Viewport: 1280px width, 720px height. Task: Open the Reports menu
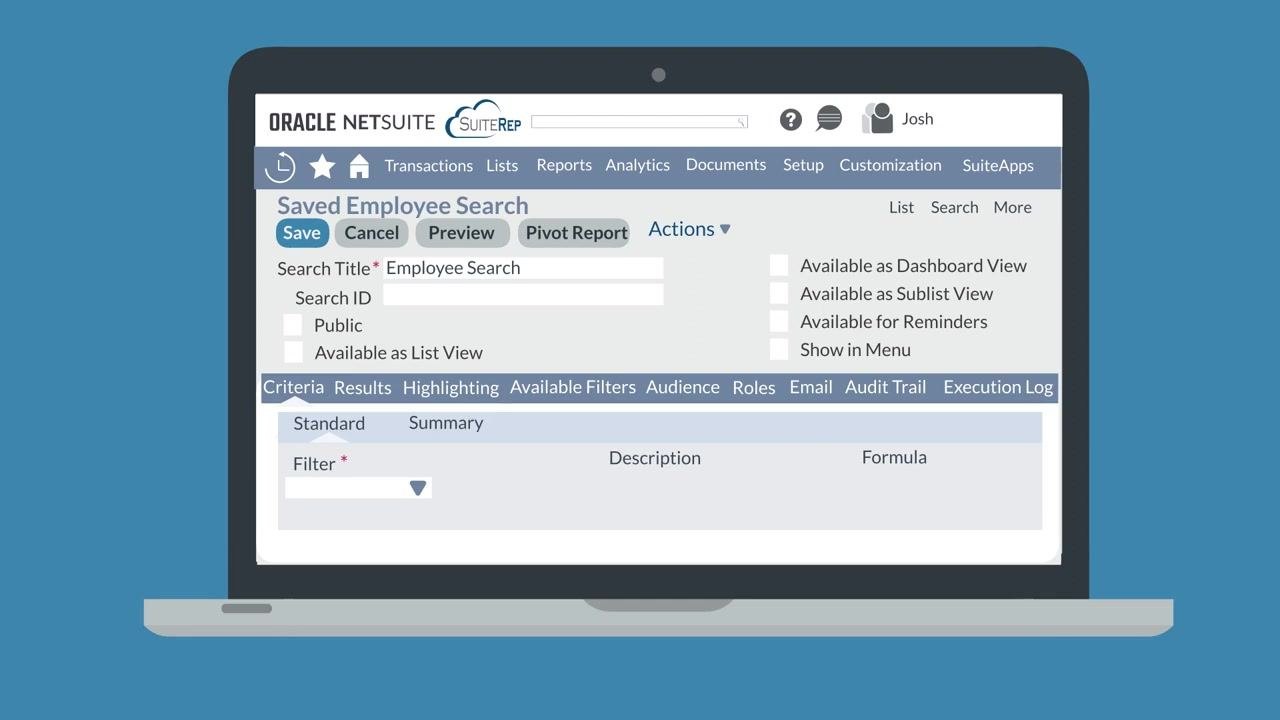coord(564,165)
